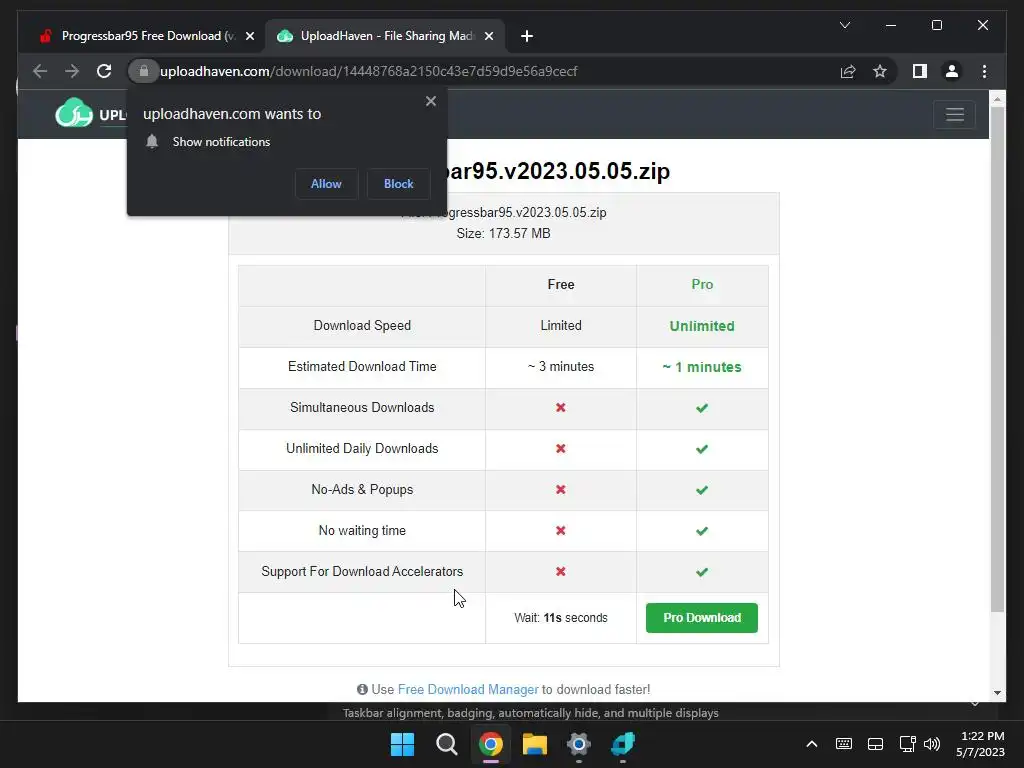The height and width of the screenshot is (768, 1024).
Task: Click the Free column header
Action: (561, 285)
